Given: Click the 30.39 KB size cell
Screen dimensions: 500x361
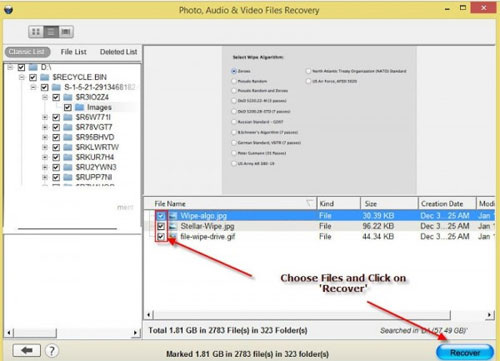Looking at the screenshot, I should (x=378, y=216).
